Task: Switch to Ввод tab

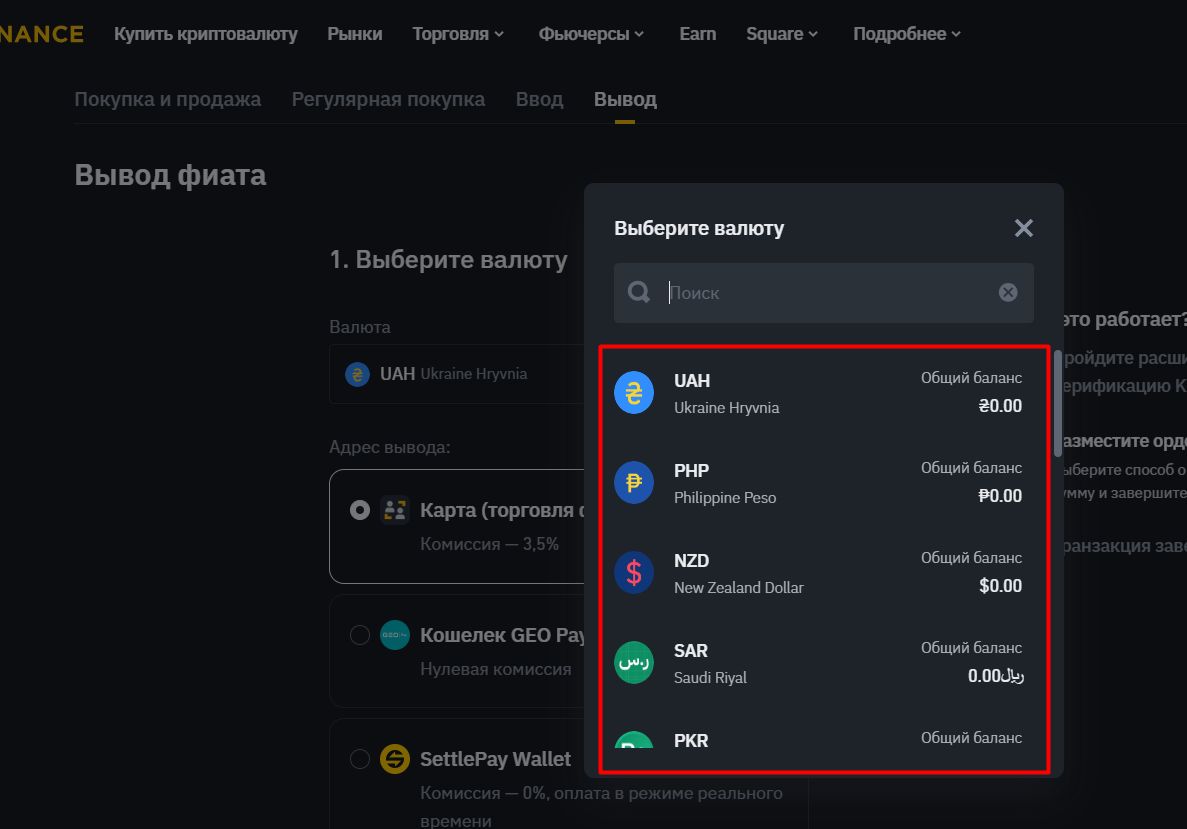Action: click(x=539, y=99)
